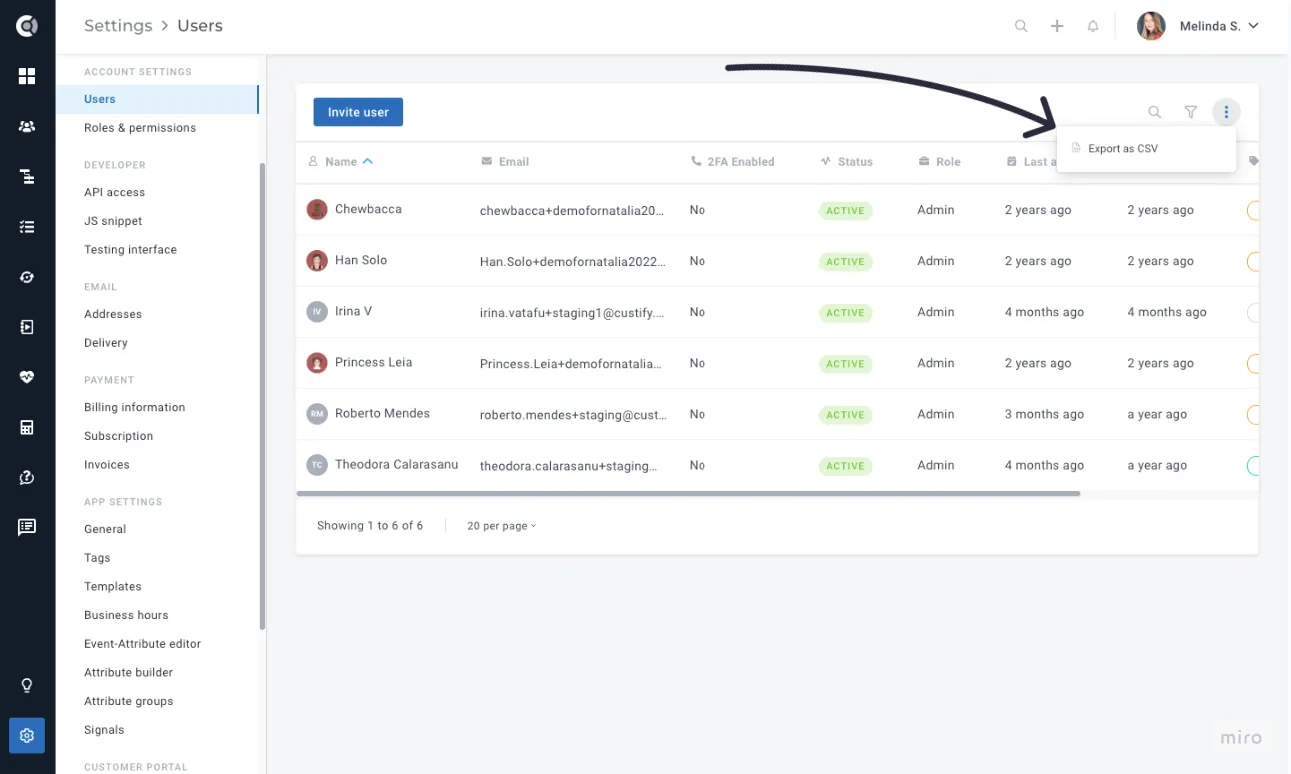The image size is (1291, 774).
Task: Click the arrow-in-box icon in left rail
Action: (27, 327)
